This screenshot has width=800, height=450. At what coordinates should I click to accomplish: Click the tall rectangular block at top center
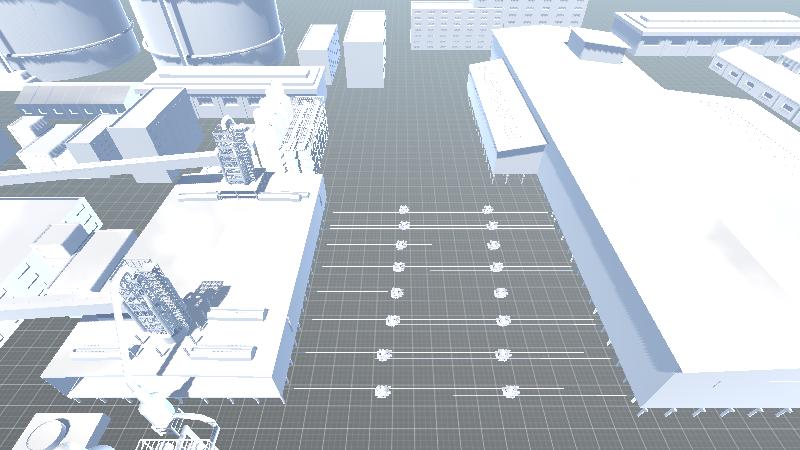[364, 48]
